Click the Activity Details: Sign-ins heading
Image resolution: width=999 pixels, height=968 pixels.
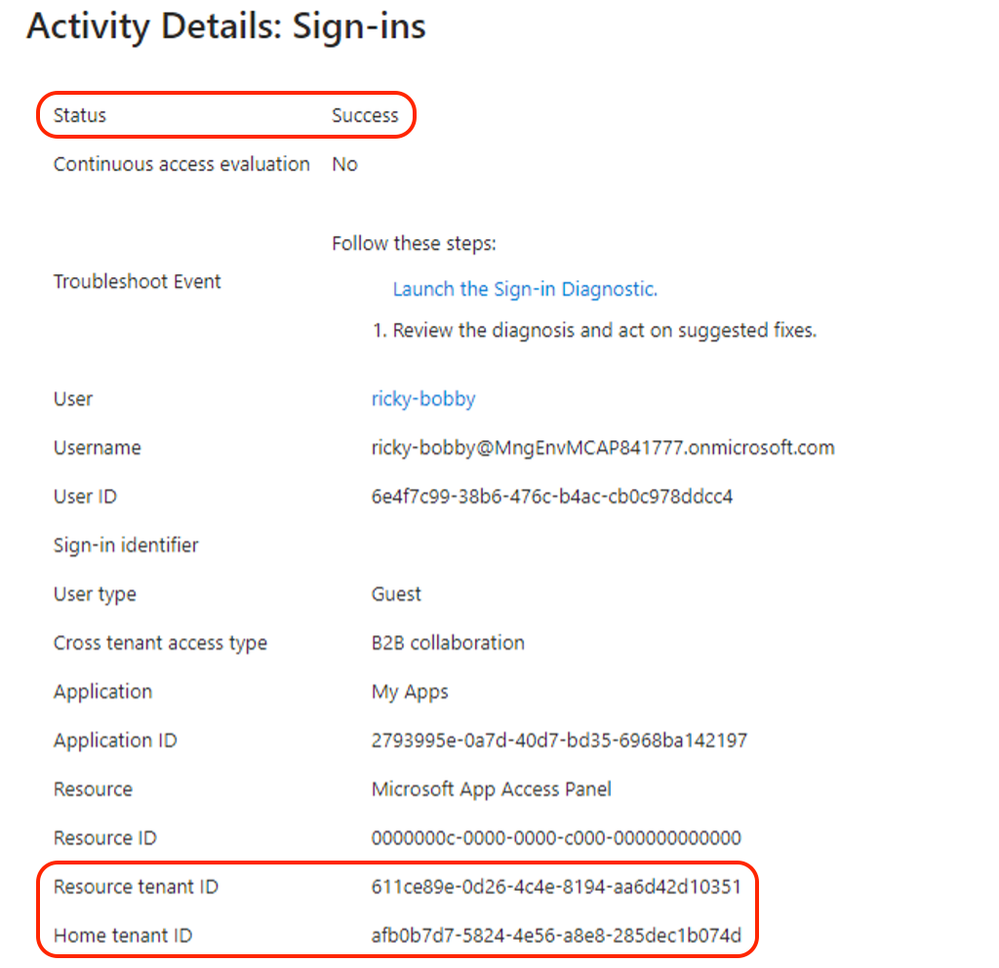226,27
